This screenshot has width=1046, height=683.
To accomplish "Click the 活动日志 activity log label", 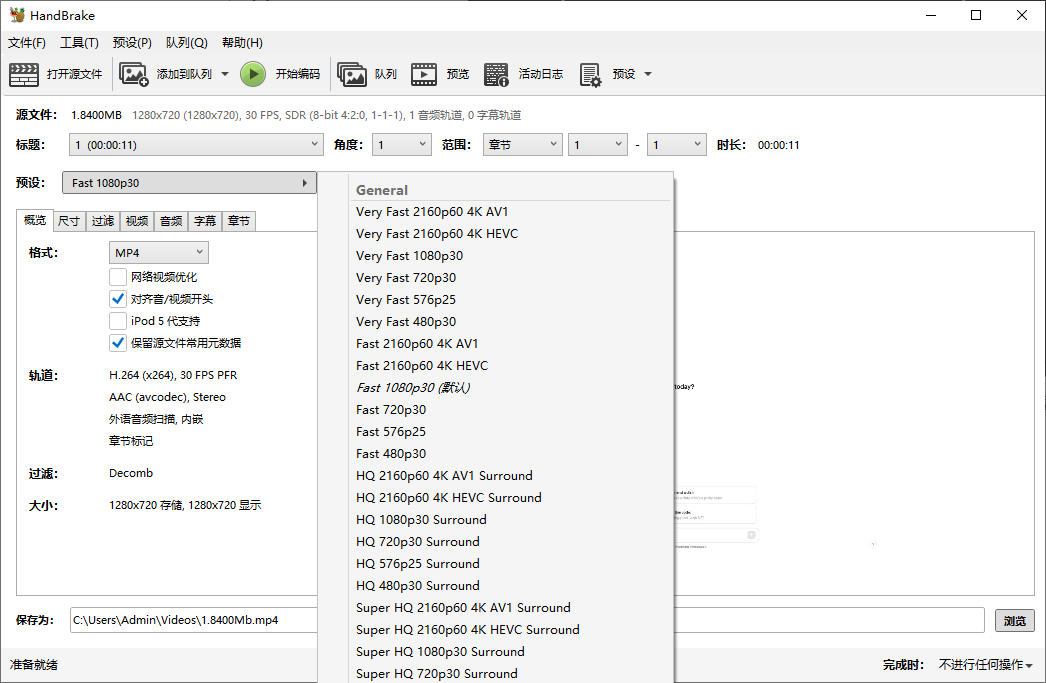I will coord(540,74).
